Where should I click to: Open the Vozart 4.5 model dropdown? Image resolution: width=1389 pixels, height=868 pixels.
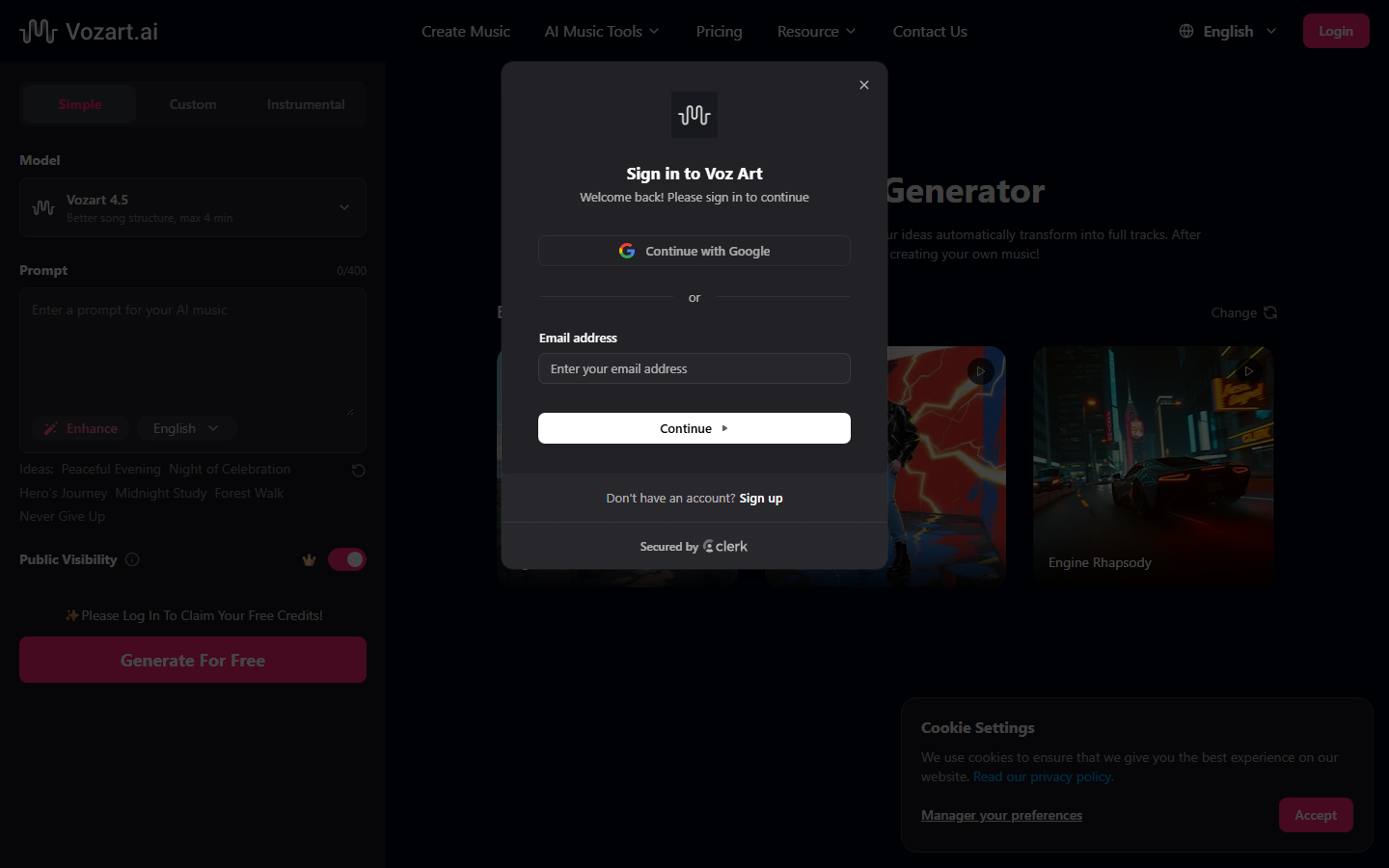(x=192, y=207)
